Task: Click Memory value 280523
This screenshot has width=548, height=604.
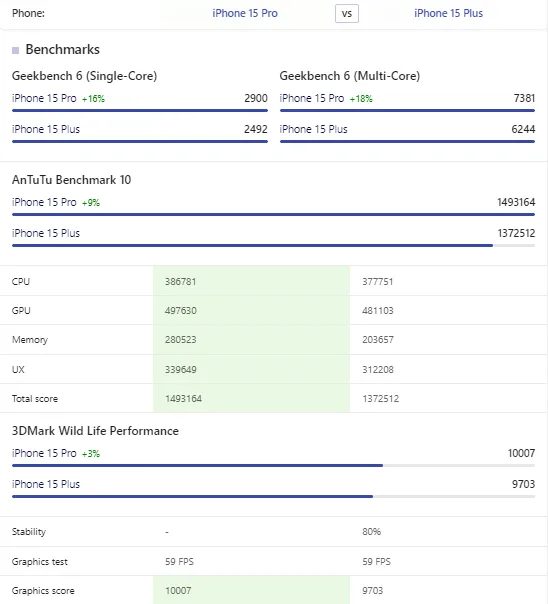Action: click(x=181, y=340)
